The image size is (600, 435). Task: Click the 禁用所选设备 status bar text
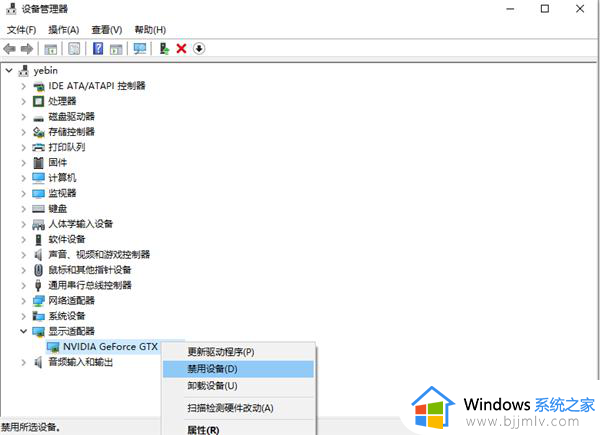[31, 427]
